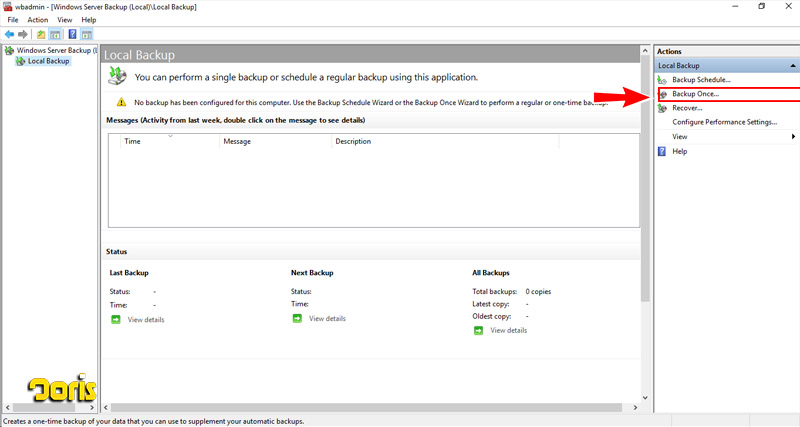Click the blue Help toolbar icon
800x427 pixels.
pos(72,34)
